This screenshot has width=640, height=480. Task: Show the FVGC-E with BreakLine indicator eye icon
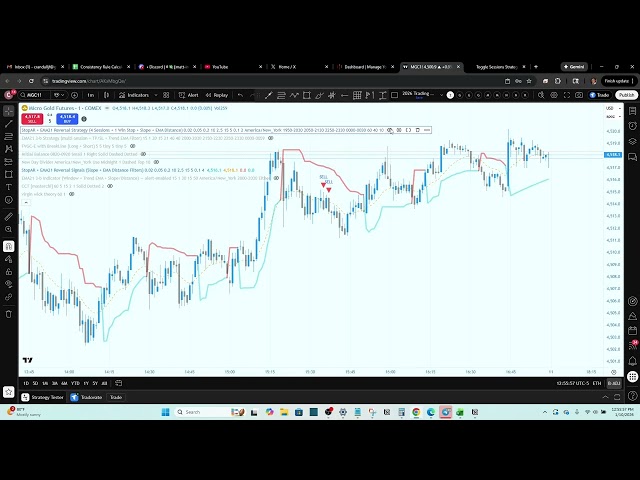(x=133, y=146)
